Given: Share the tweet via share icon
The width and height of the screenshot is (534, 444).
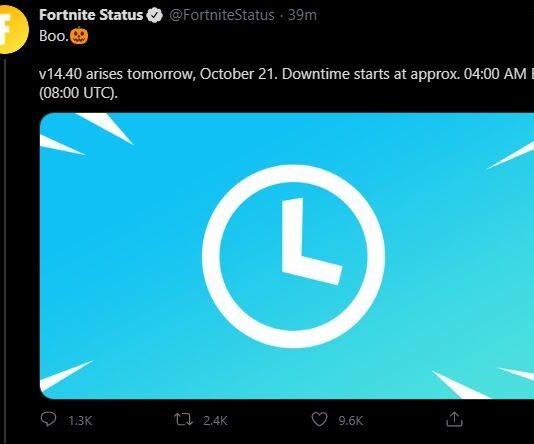Looking at the screenshot, I should point(454,419).
